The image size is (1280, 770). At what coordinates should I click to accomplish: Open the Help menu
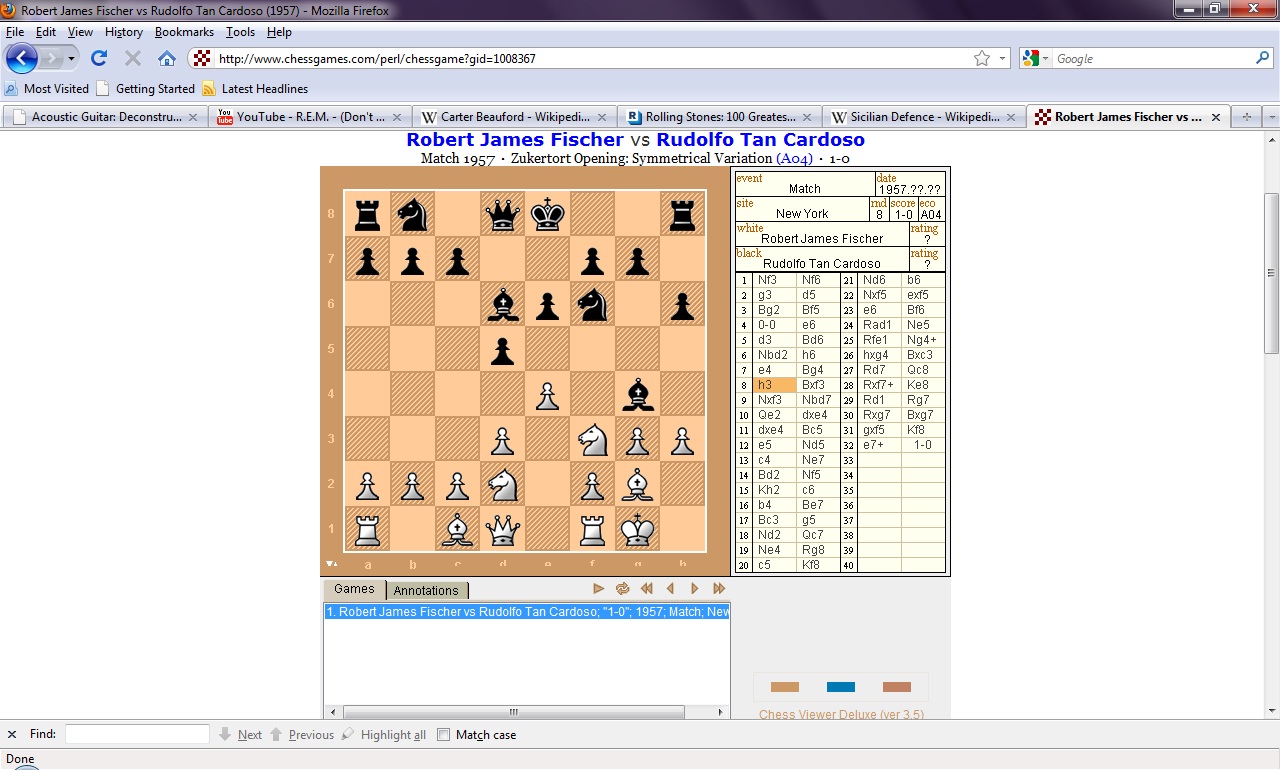pos(279,32)
